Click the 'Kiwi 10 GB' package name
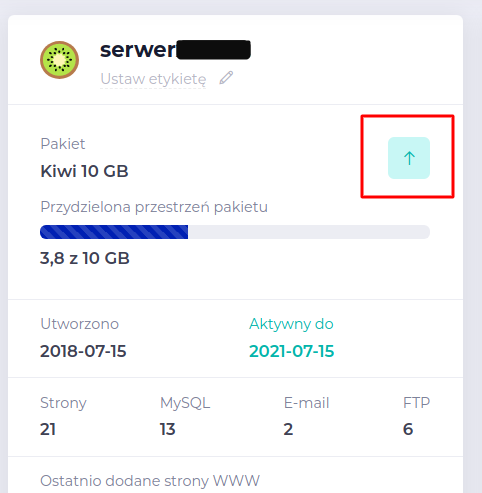The height and width of the screenshot is (493, 482). tap(84, 171)
